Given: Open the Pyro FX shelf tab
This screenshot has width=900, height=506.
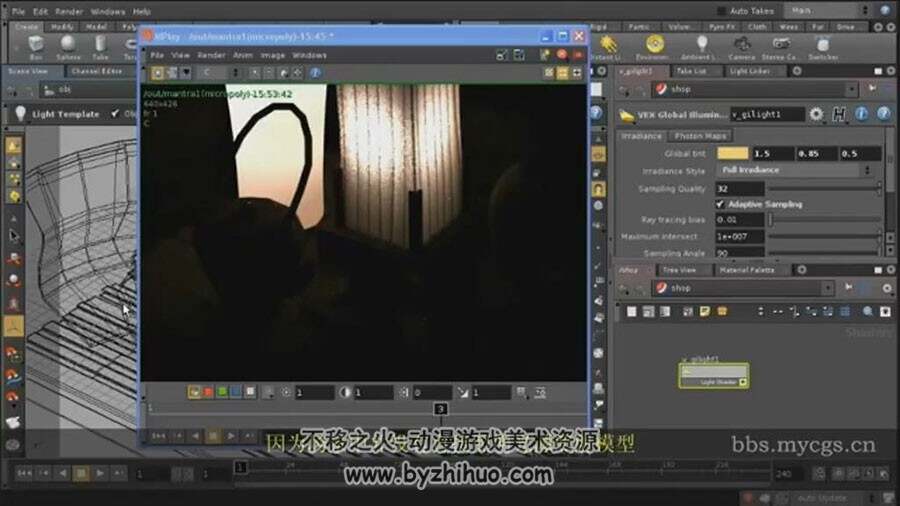Looking at the screenshot, I should pos(721,26).
